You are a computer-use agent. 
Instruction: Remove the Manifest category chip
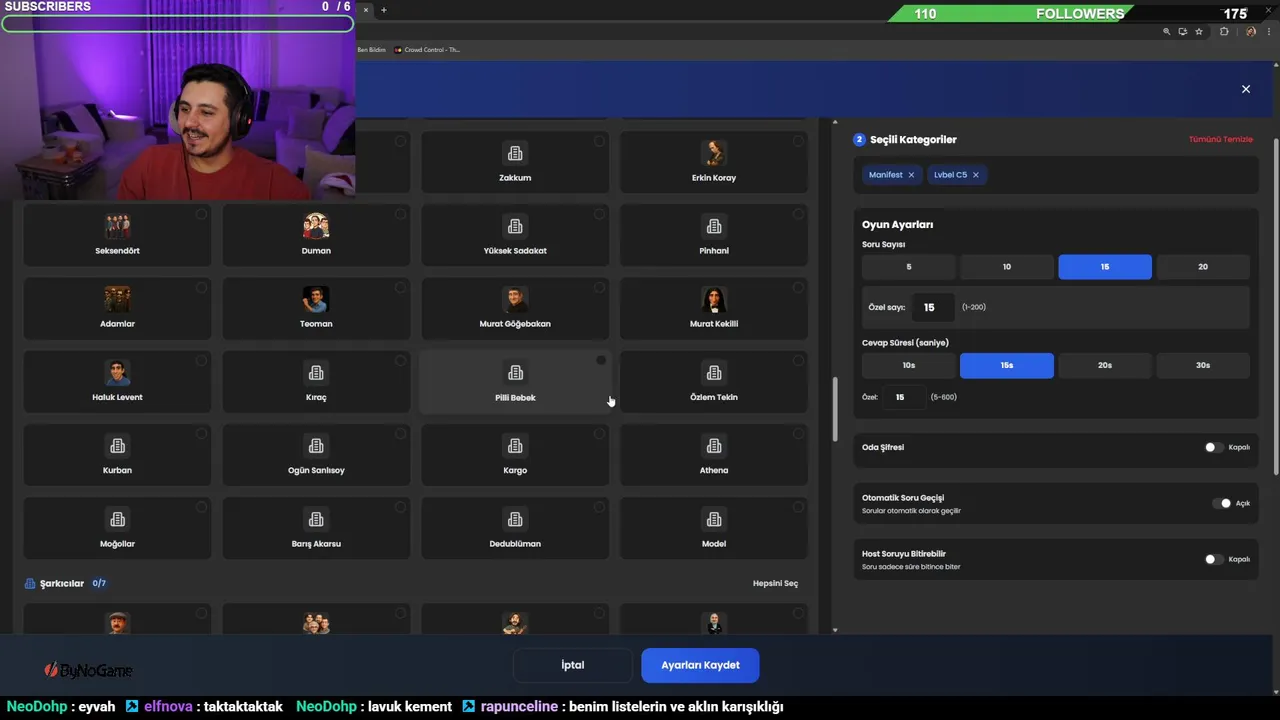click(x=911, y=175)
